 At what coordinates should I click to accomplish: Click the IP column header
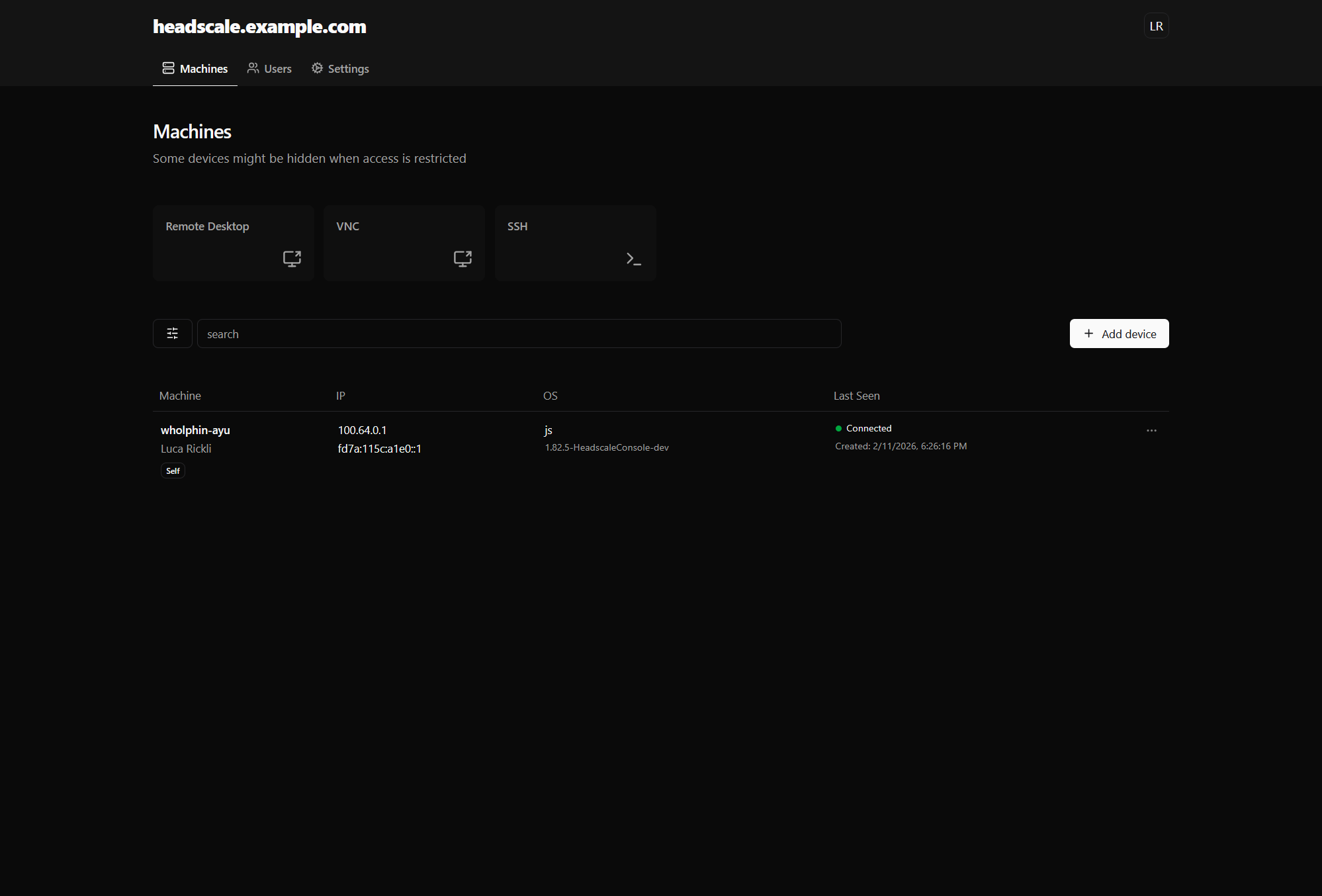point(341,396)
